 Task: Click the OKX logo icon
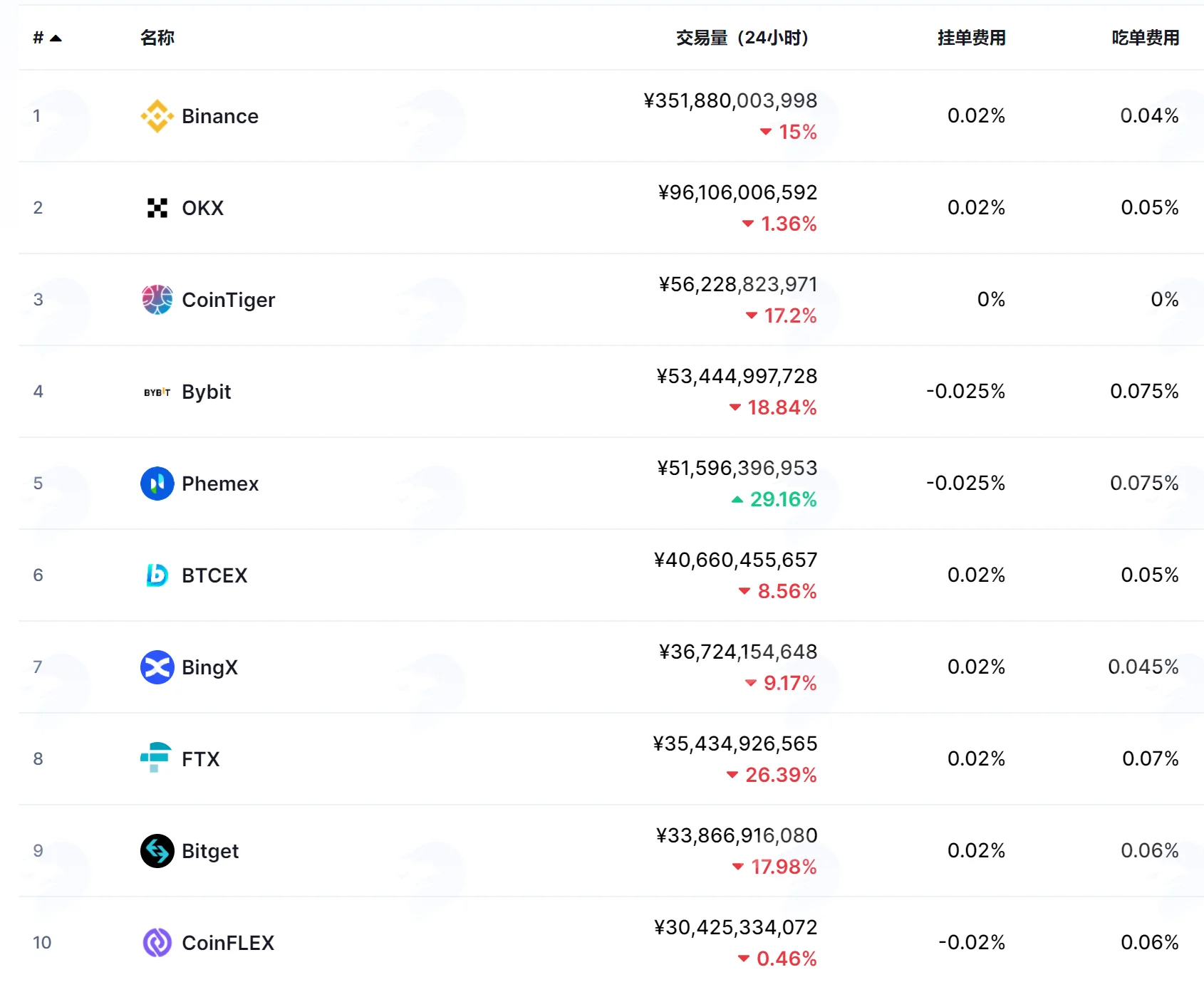click(157, 208)
